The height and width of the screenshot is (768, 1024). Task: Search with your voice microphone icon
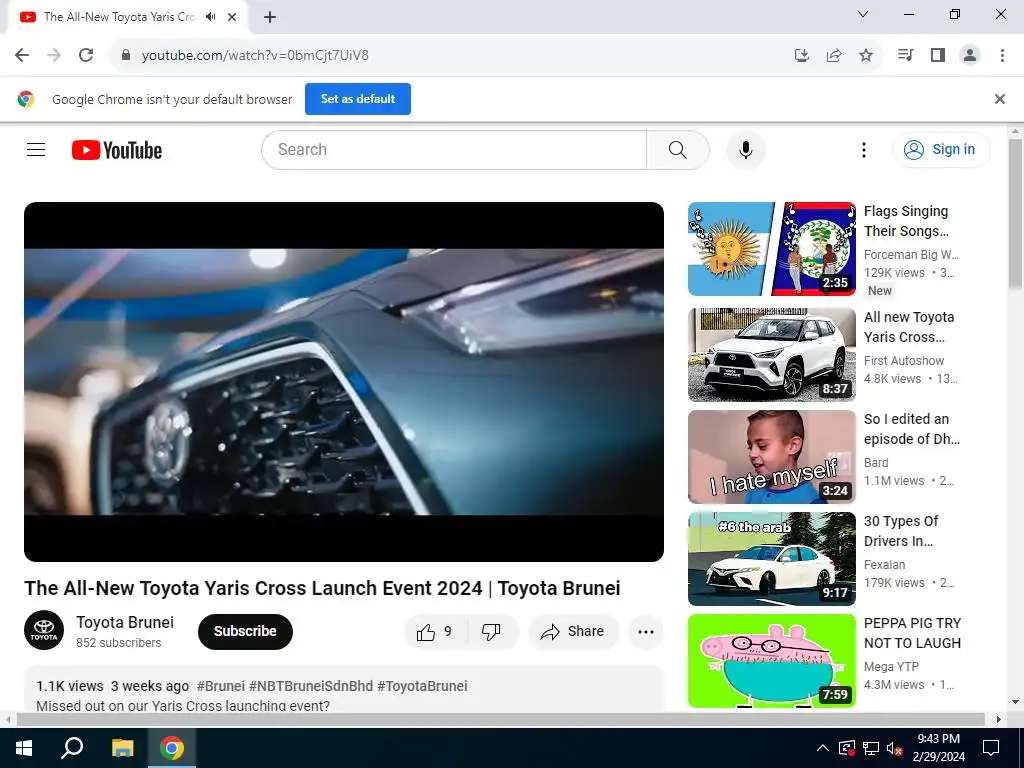[x=746, y=150]
